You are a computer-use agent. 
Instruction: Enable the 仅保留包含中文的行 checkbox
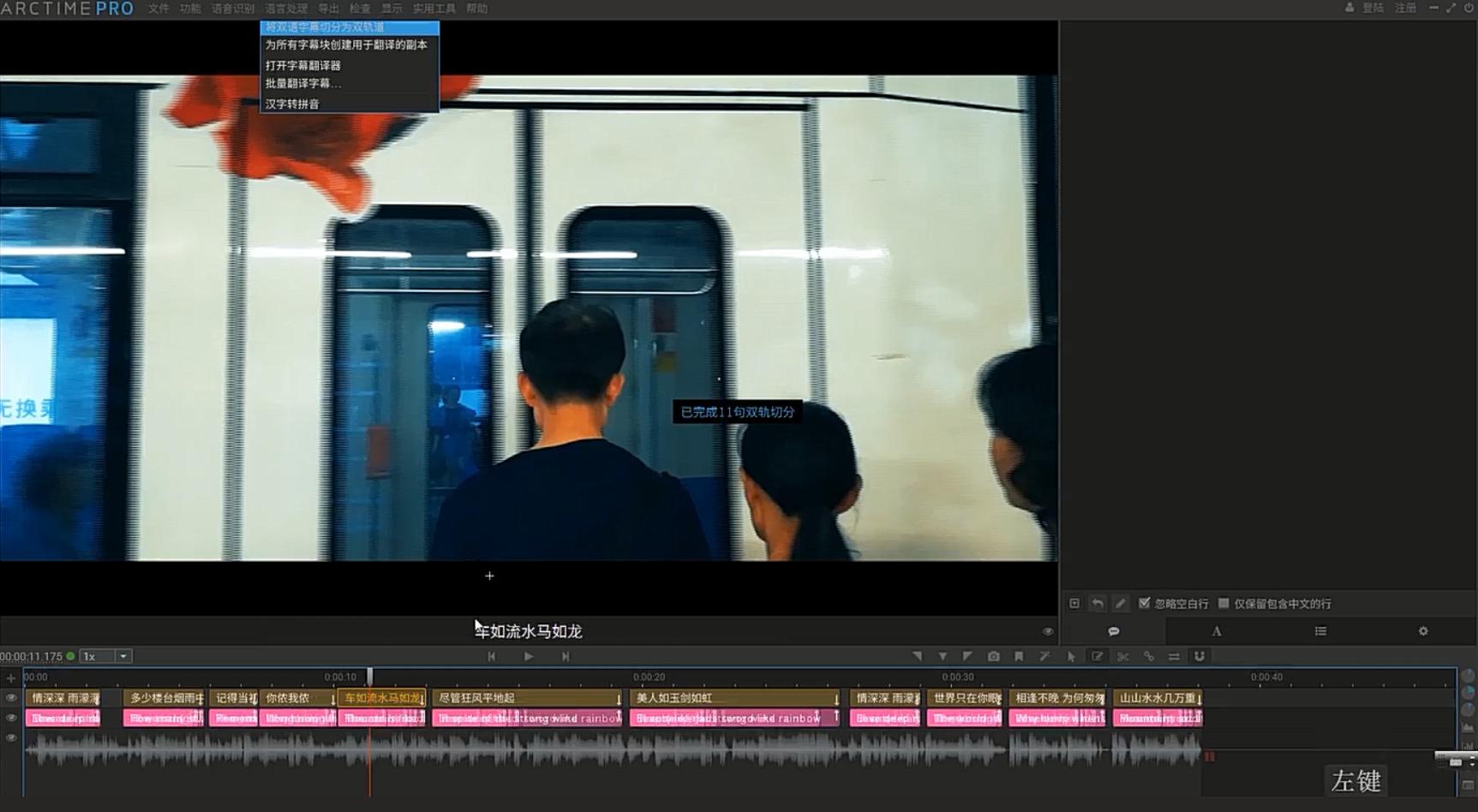pyautogui.click(x=1224, y=603)
